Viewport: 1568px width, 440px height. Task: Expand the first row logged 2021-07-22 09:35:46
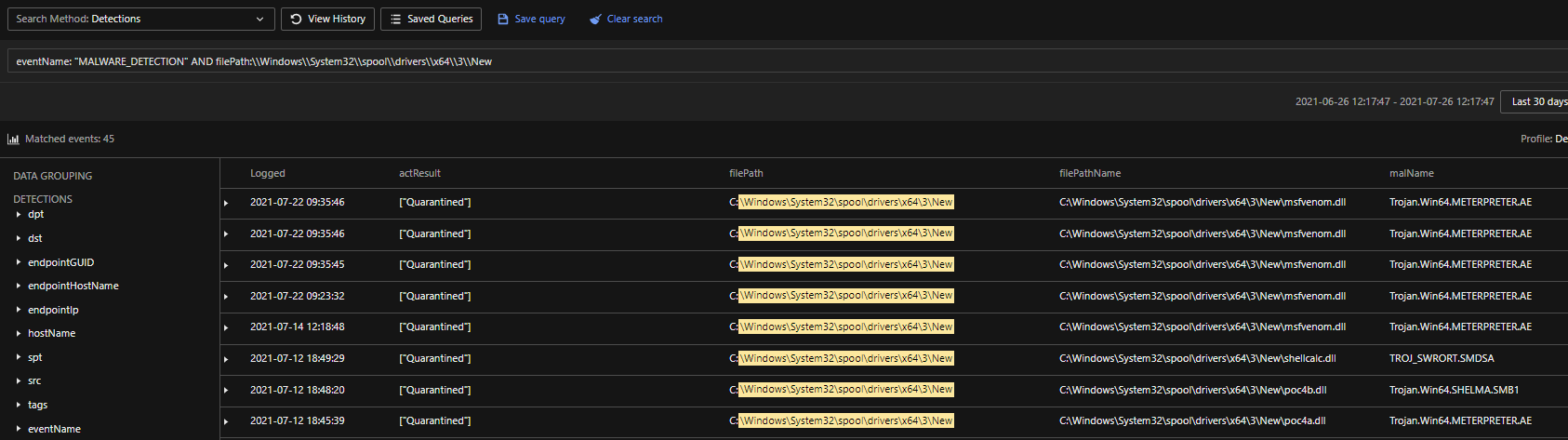click(226, 203)
